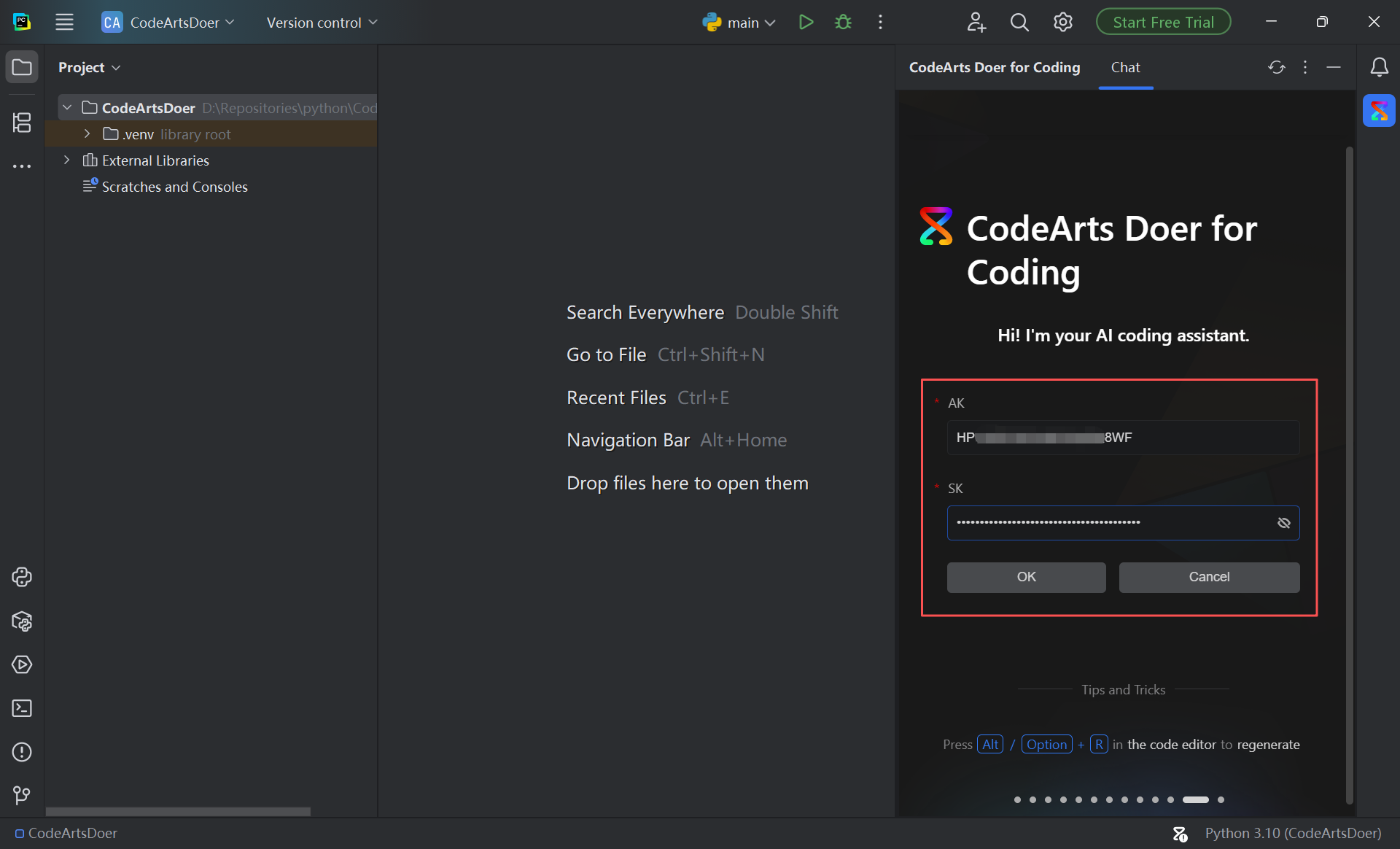Open the Python Console tool window

click(22, 577)
